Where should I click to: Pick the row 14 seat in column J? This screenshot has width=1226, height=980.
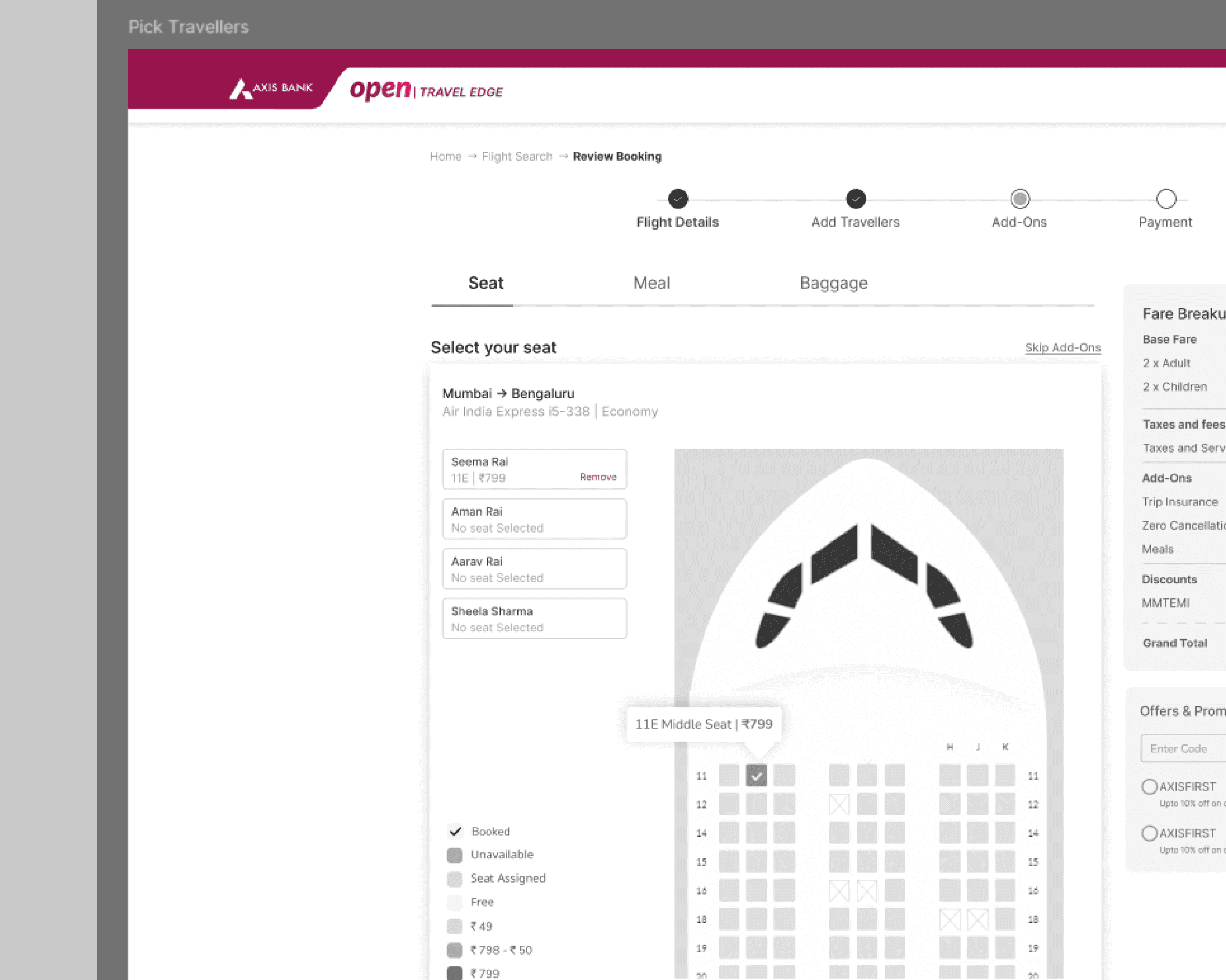pos(977,833)
